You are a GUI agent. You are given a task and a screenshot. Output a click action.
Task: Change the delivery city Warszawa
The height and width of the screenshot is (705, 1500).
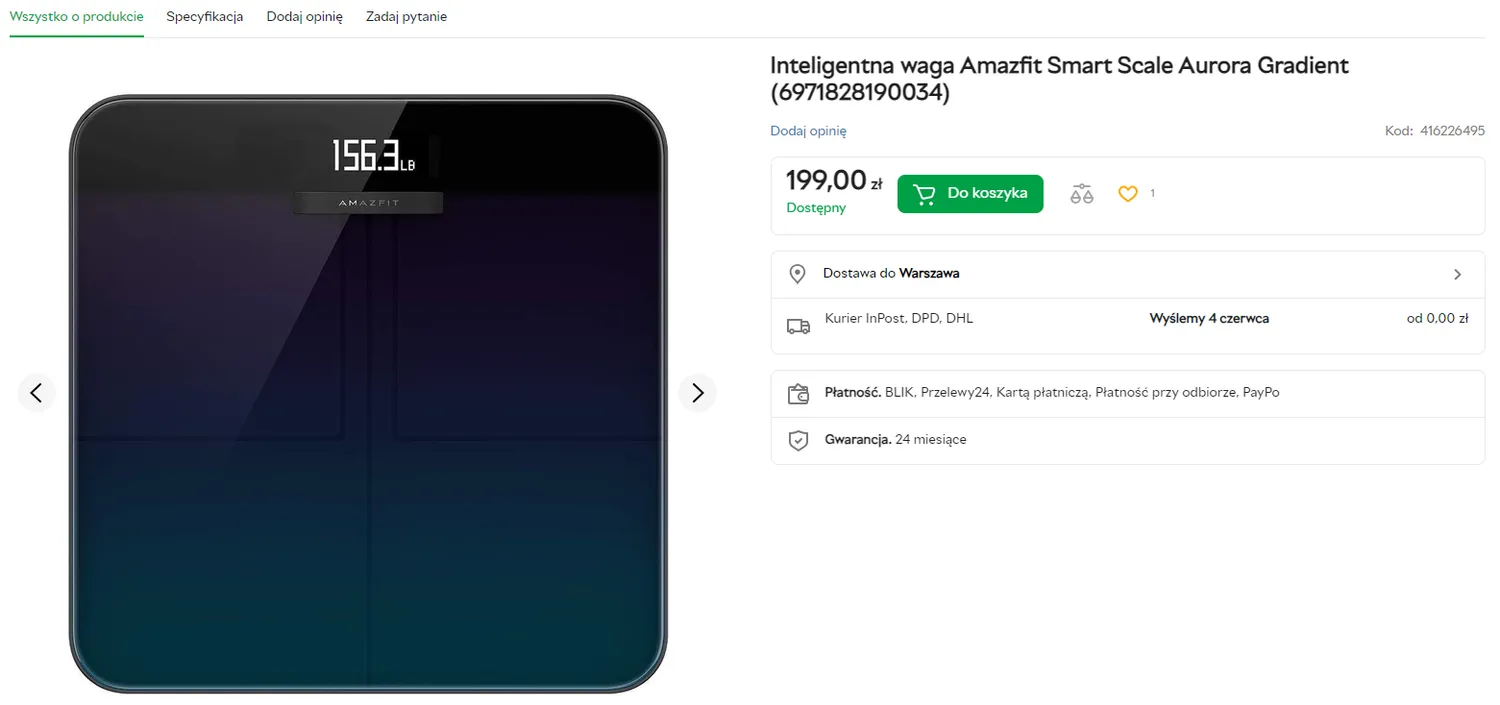pos(929,273)
